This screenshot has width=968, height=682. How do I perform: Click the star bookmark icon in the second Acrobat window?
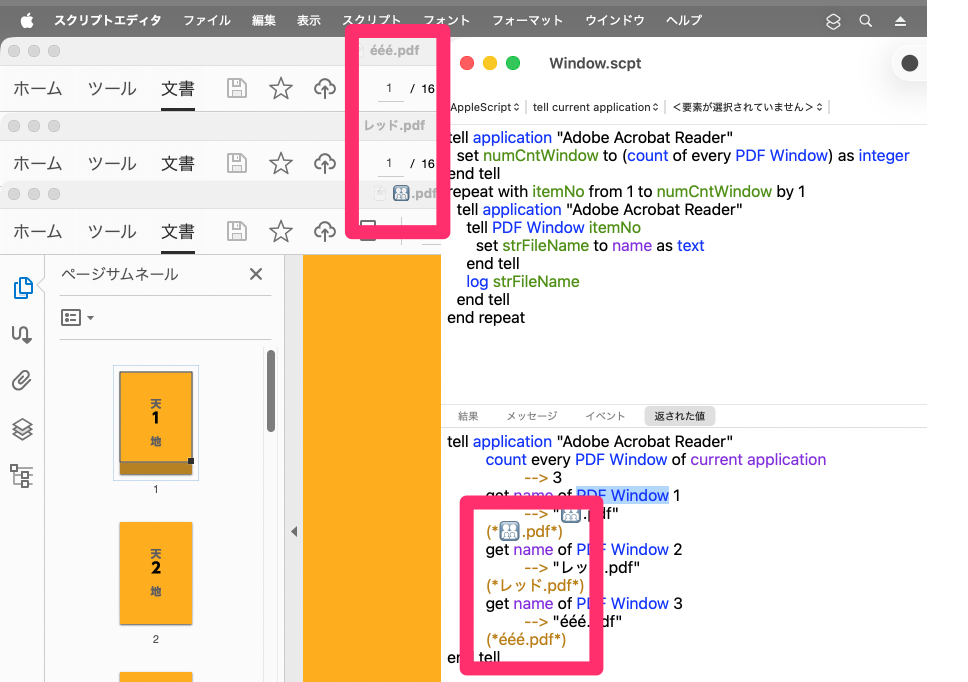tap(281, 163)
